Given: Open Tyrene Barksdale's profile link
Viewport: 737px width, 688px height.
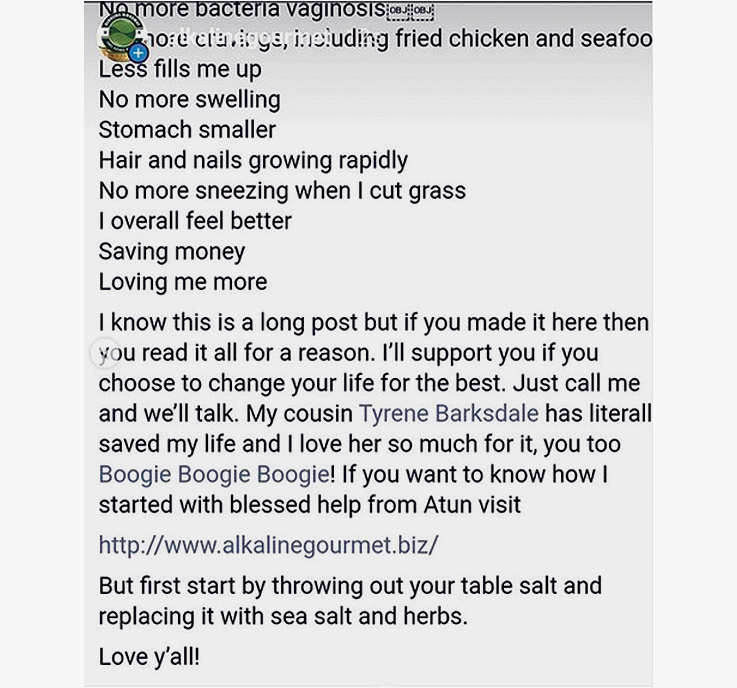Looking at the screenshot, I should click(448, 413).
